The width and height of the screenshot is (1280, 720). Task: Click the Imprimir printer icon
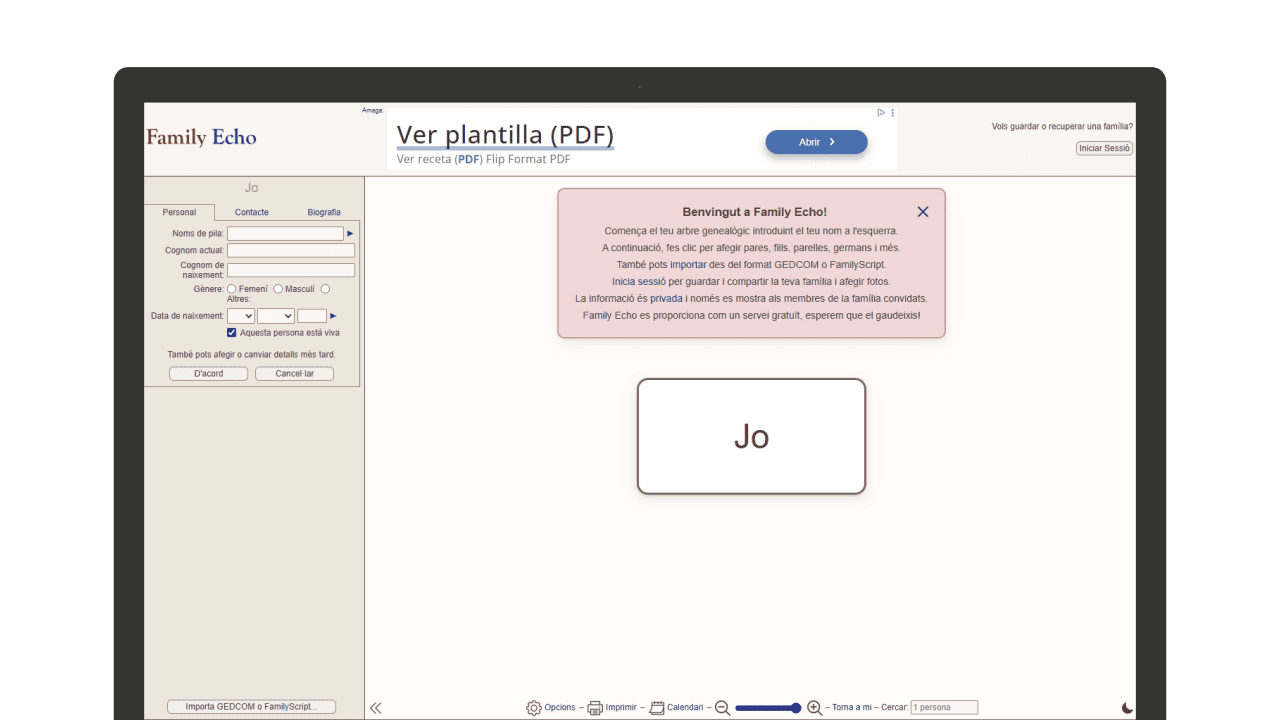pyautogui.click(x=595, y=708)
